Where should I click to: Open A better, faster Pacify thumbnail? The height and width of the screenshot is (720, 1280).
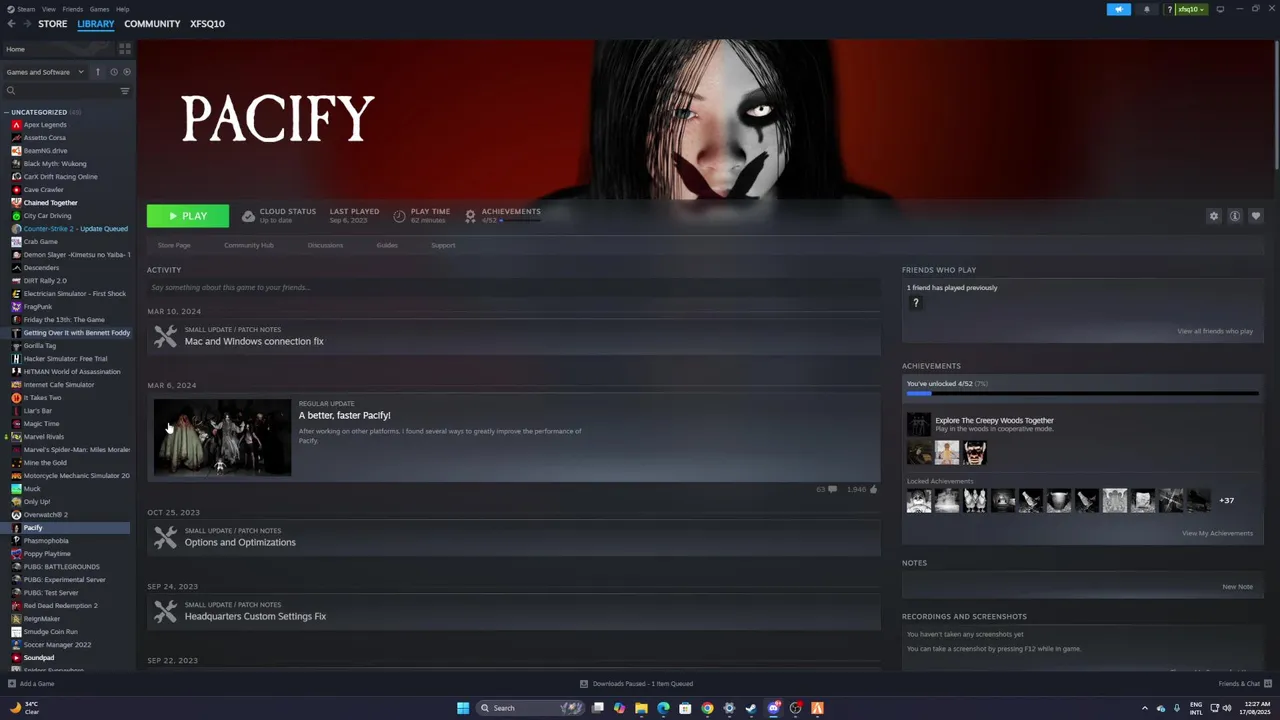[x=222, y=437]
